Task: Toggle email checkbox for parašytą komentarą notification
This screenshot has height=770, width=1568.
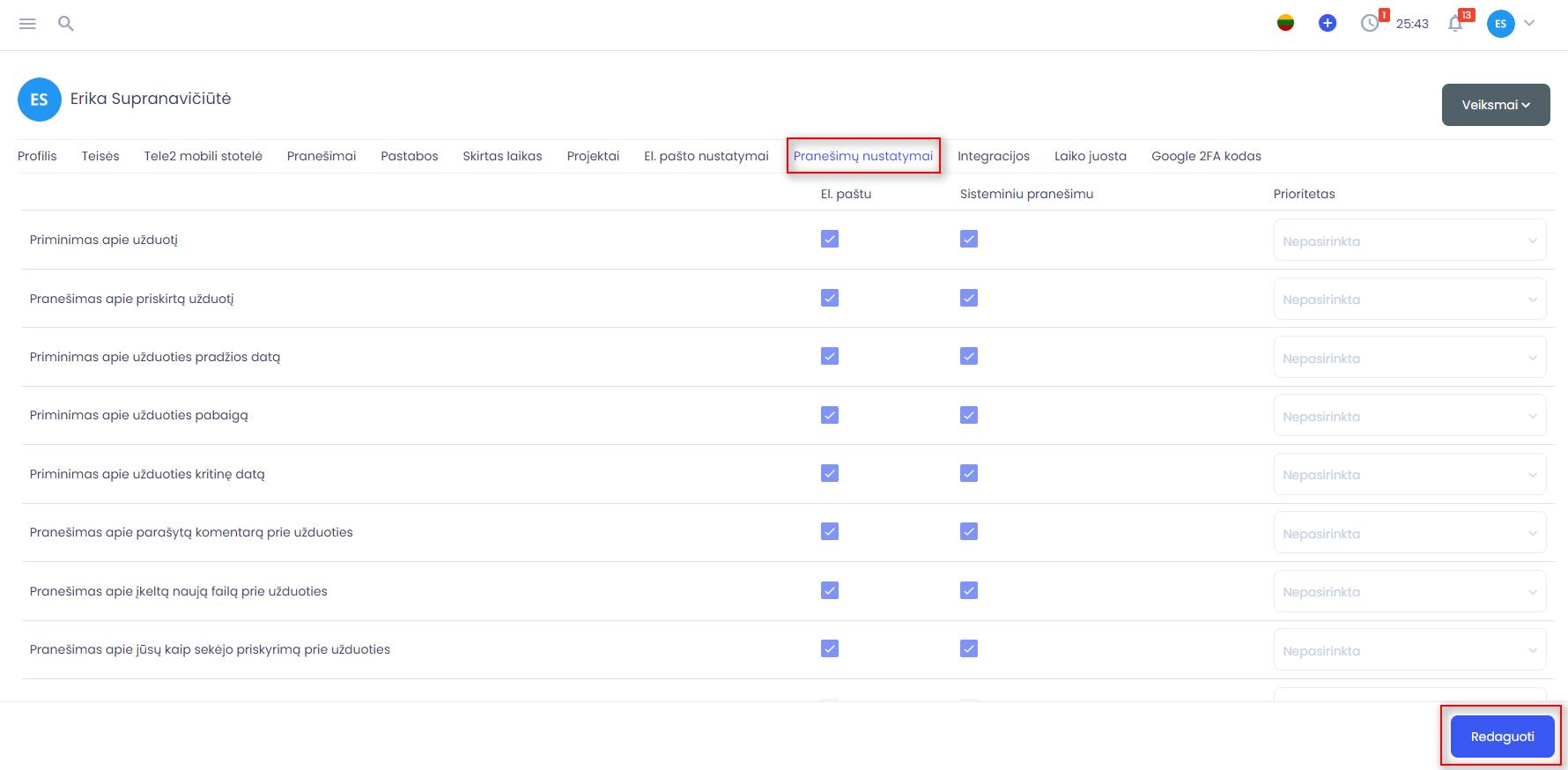Action: (830, 531)
